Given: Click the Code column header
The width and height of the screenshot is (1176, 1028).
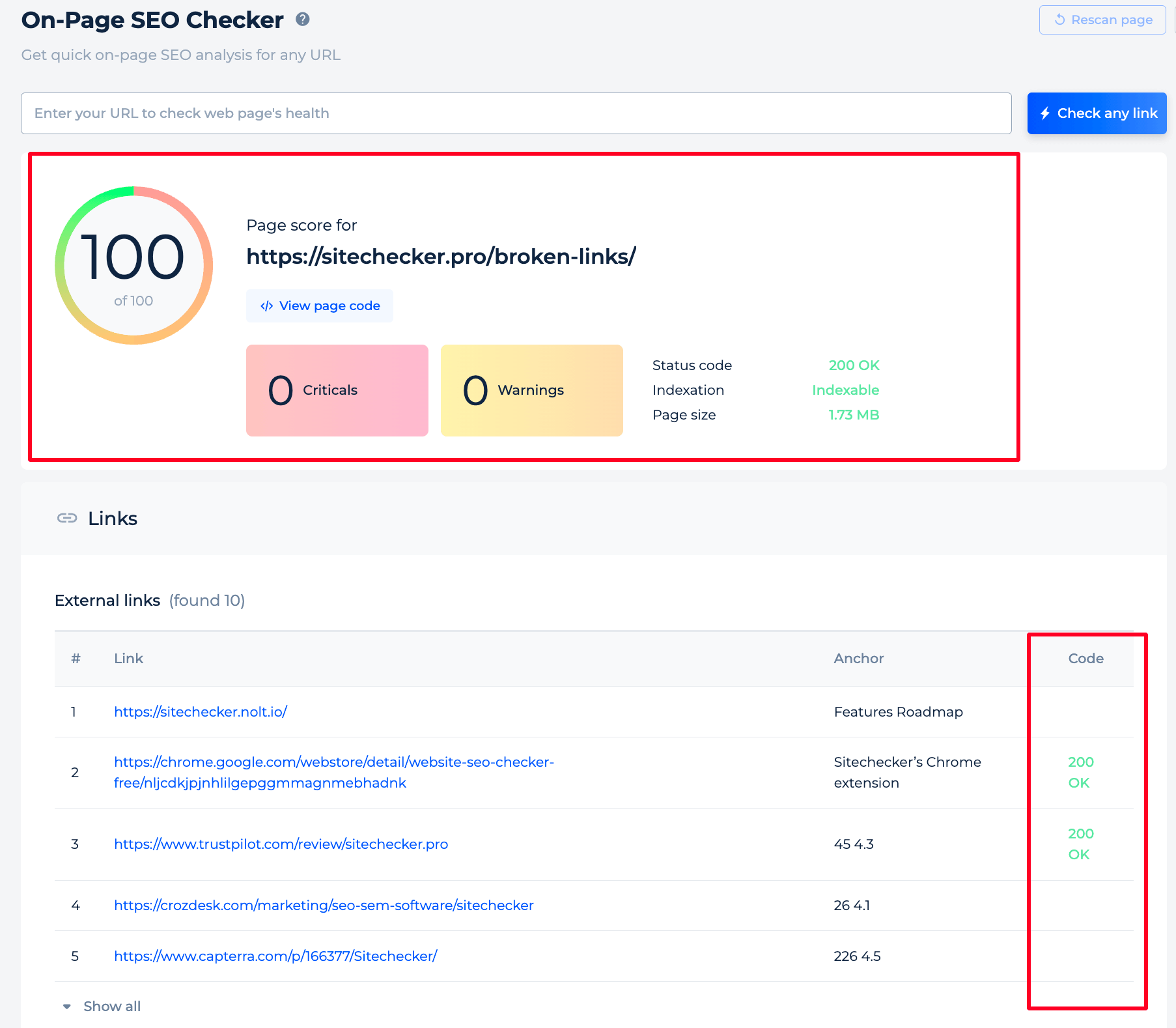Looking at the screenshot, I should coord(1085,658).
